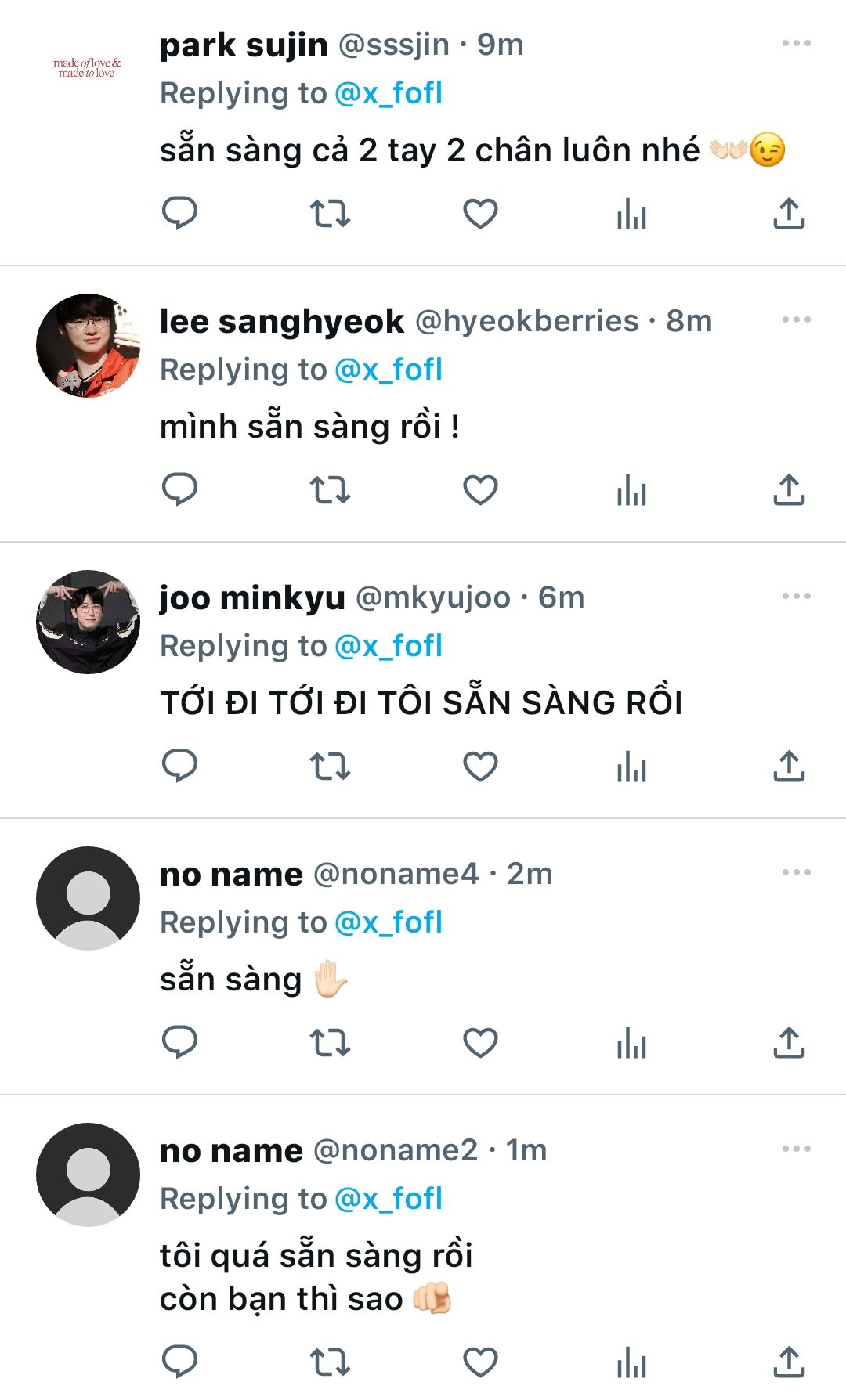Open more options on lee sanghyeok's tweet
Screen dimensions: 846x1400
(796, 320)
